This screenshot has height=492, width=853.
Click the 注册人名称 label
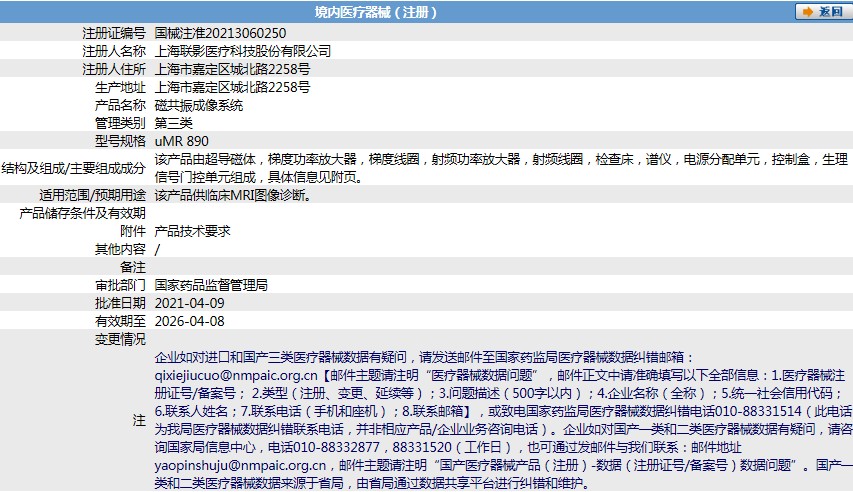(x=114, y=51)
